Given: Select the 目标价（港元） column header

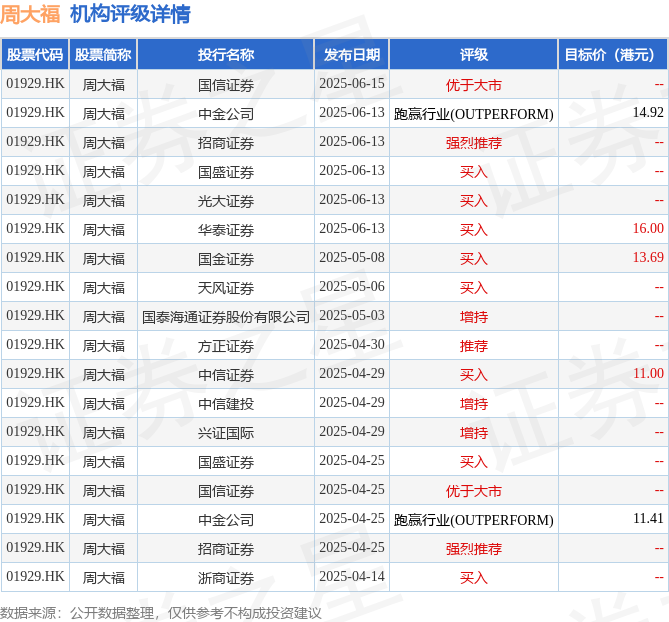Looking at the screenshot, I should coord(613,55).
